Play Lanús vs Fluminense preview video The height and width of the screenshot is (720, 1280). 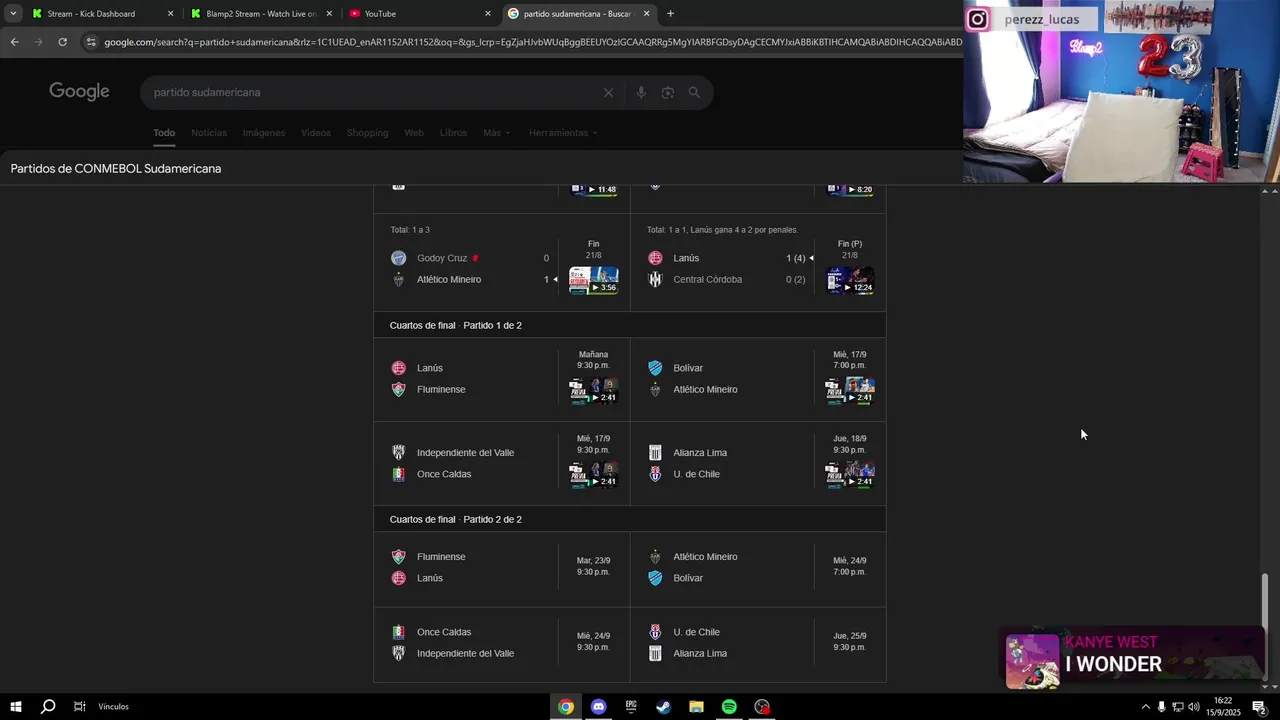coord(593,390)
